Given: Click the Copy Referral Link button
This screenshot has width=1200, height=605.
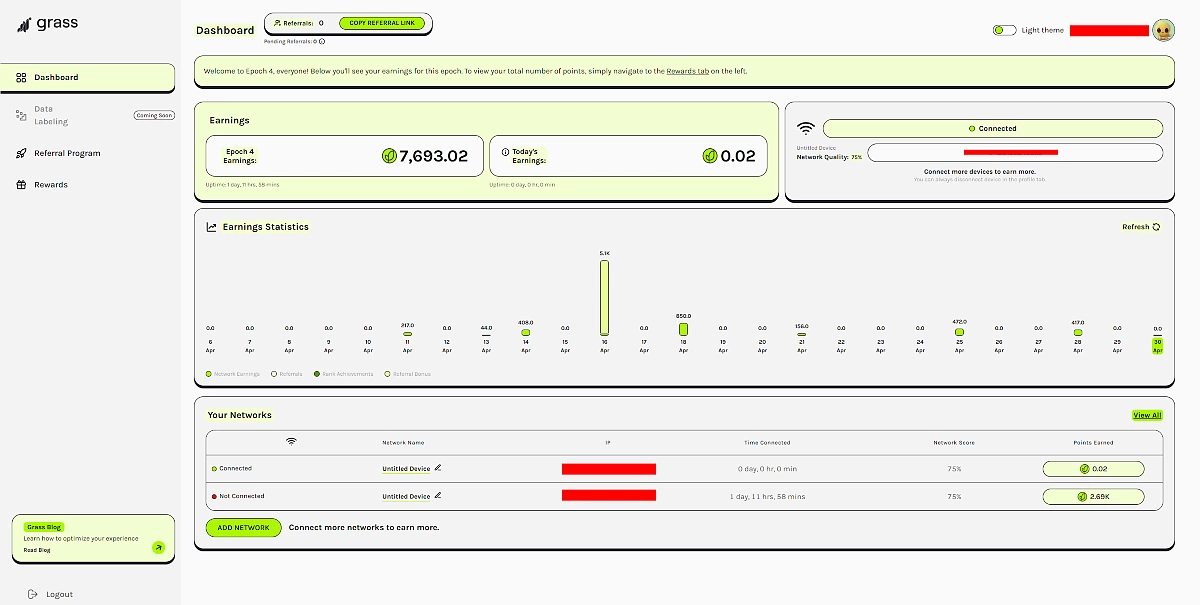Looking at the screenshot, I should click(381, 22).
